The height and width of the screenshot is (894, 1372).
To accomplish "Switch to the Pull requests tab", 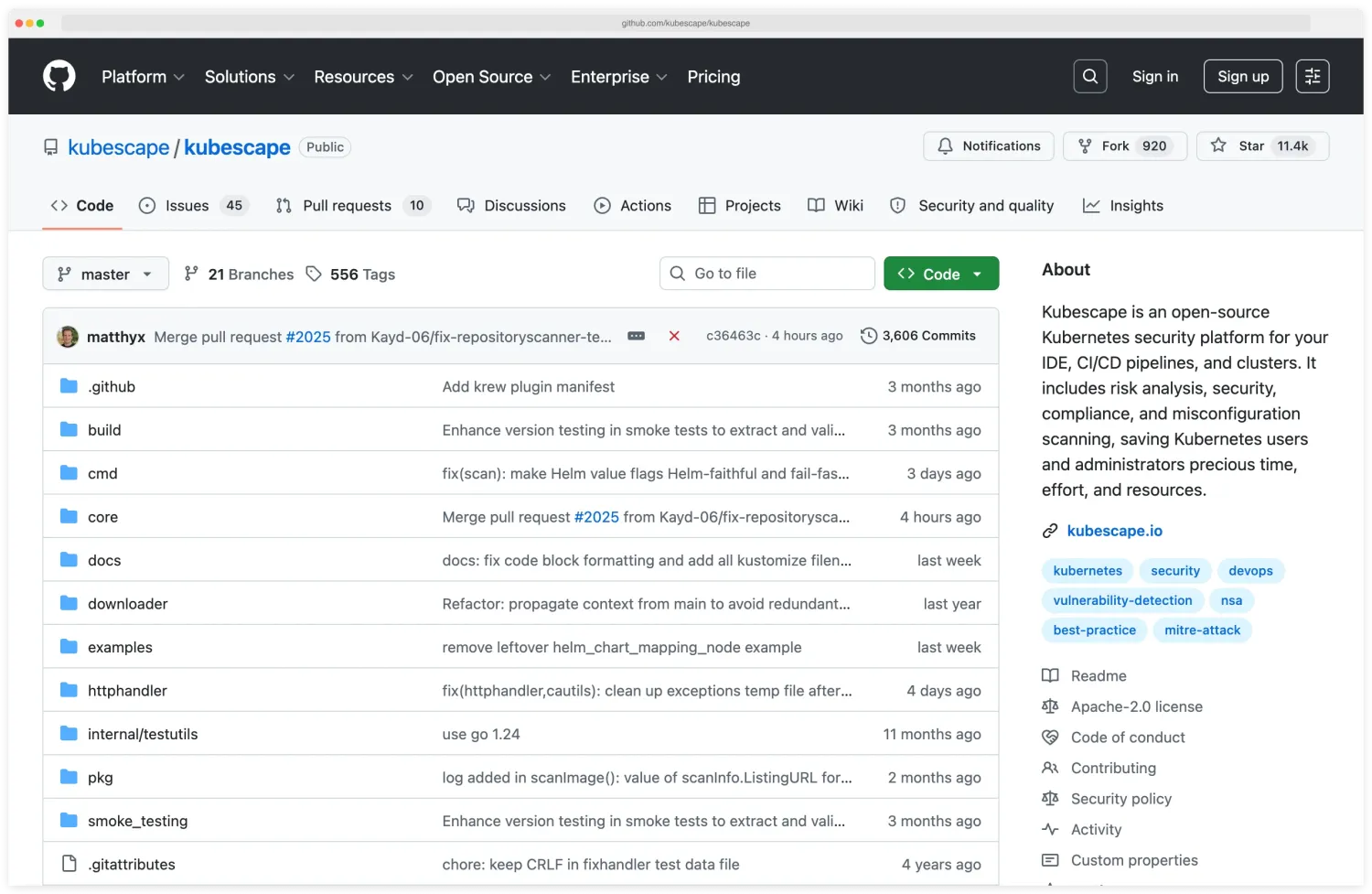I will point(353,206).
